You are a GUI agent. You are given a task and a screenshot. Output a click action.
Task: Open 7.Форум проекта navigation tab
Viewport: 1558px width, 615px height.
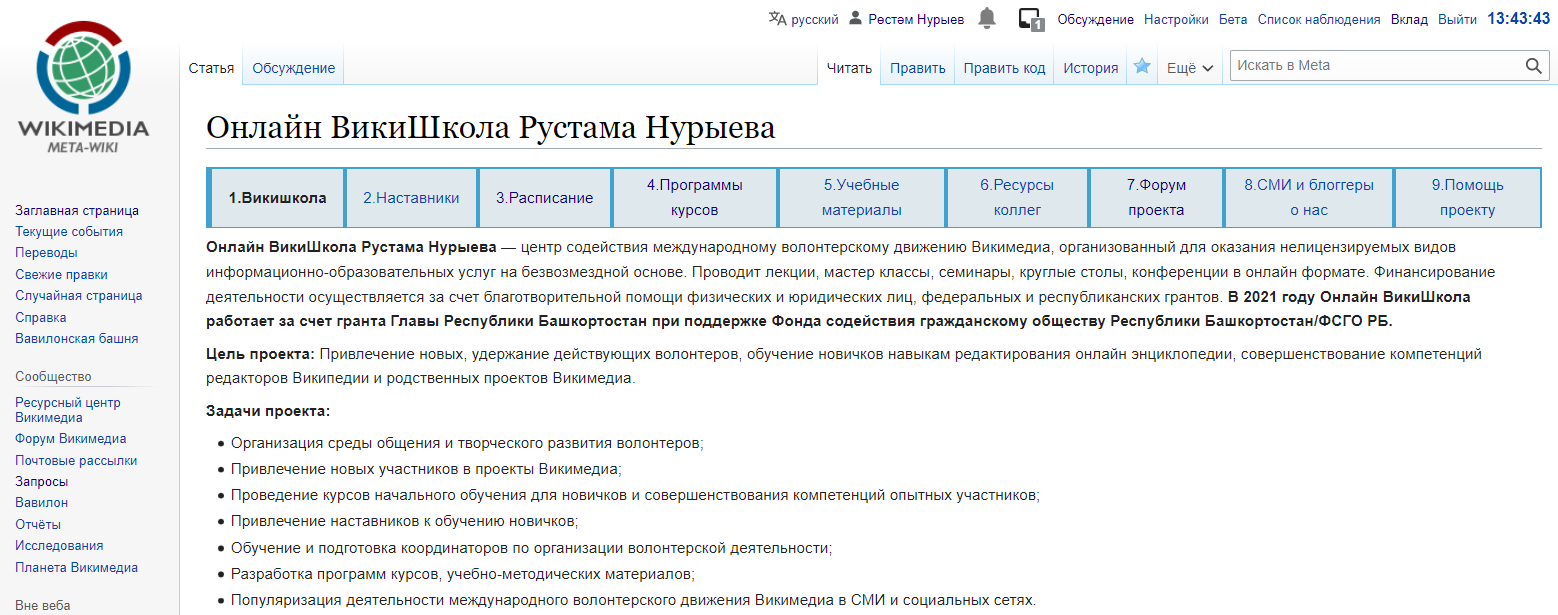click(x=1156, y=198)
